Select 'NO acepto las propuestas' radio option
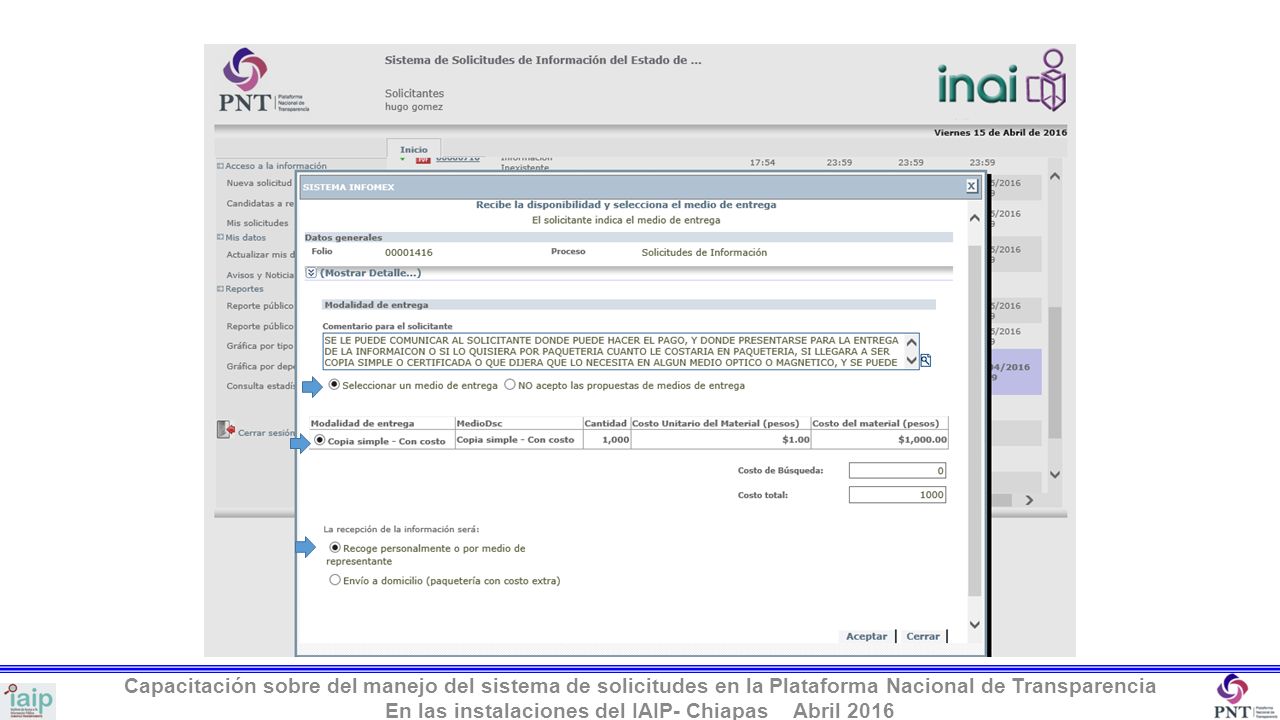 (x=510, y=385)
